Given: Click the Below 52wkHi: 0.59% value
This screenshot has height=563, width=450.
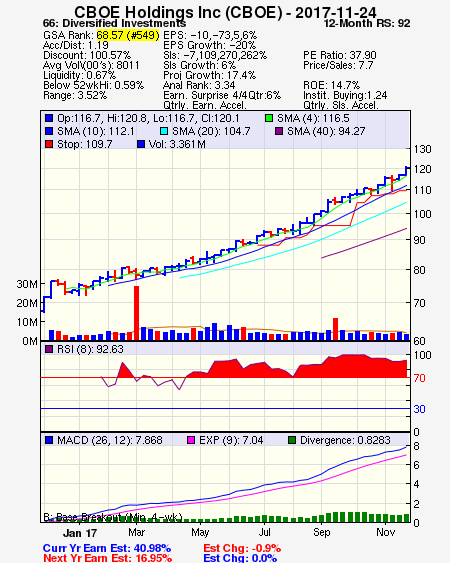Looking at the screenshot, I should [x=93, y=85].
